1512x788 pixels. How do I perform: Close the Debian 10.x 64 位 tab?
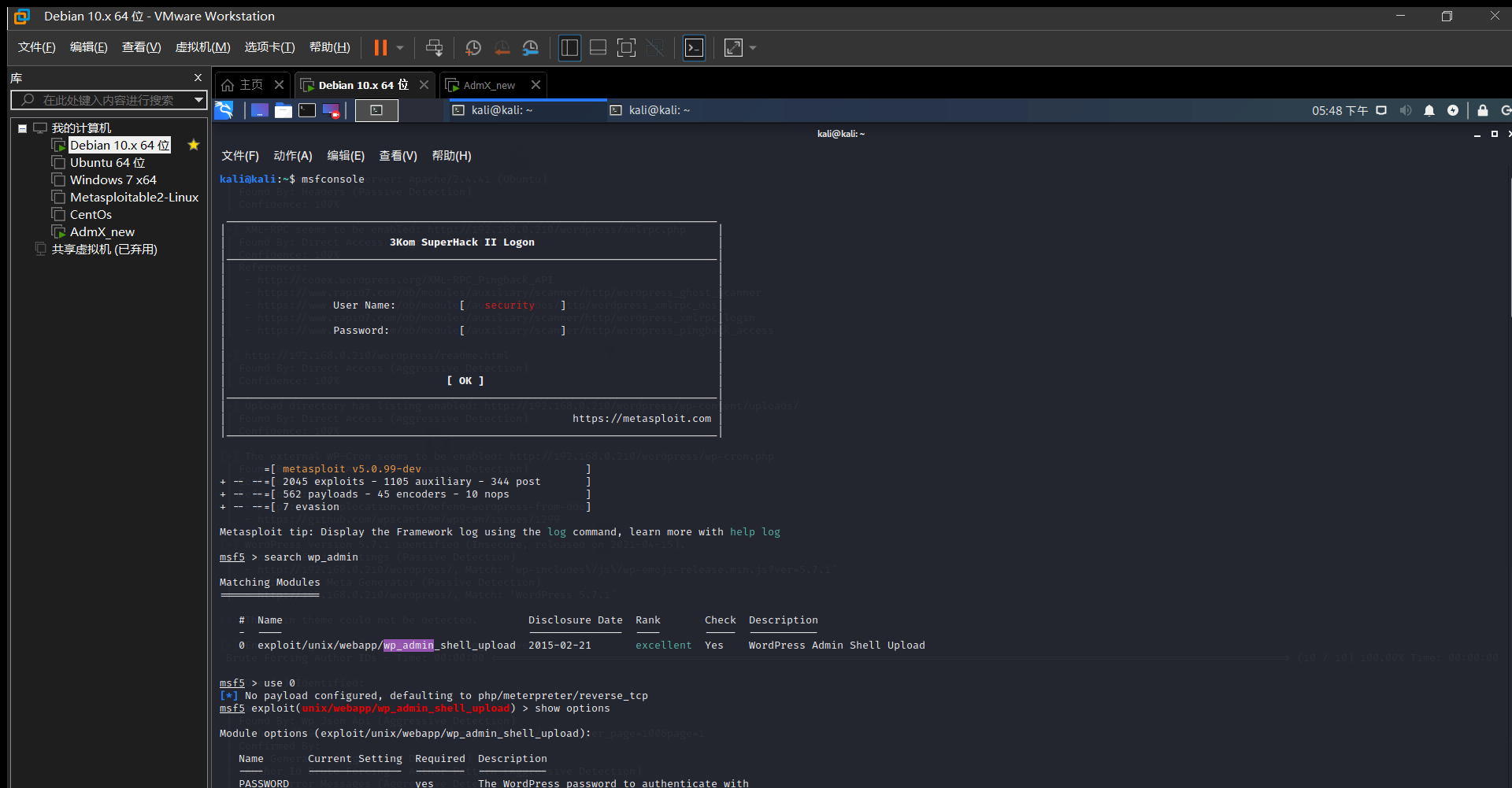coord(424,84)
